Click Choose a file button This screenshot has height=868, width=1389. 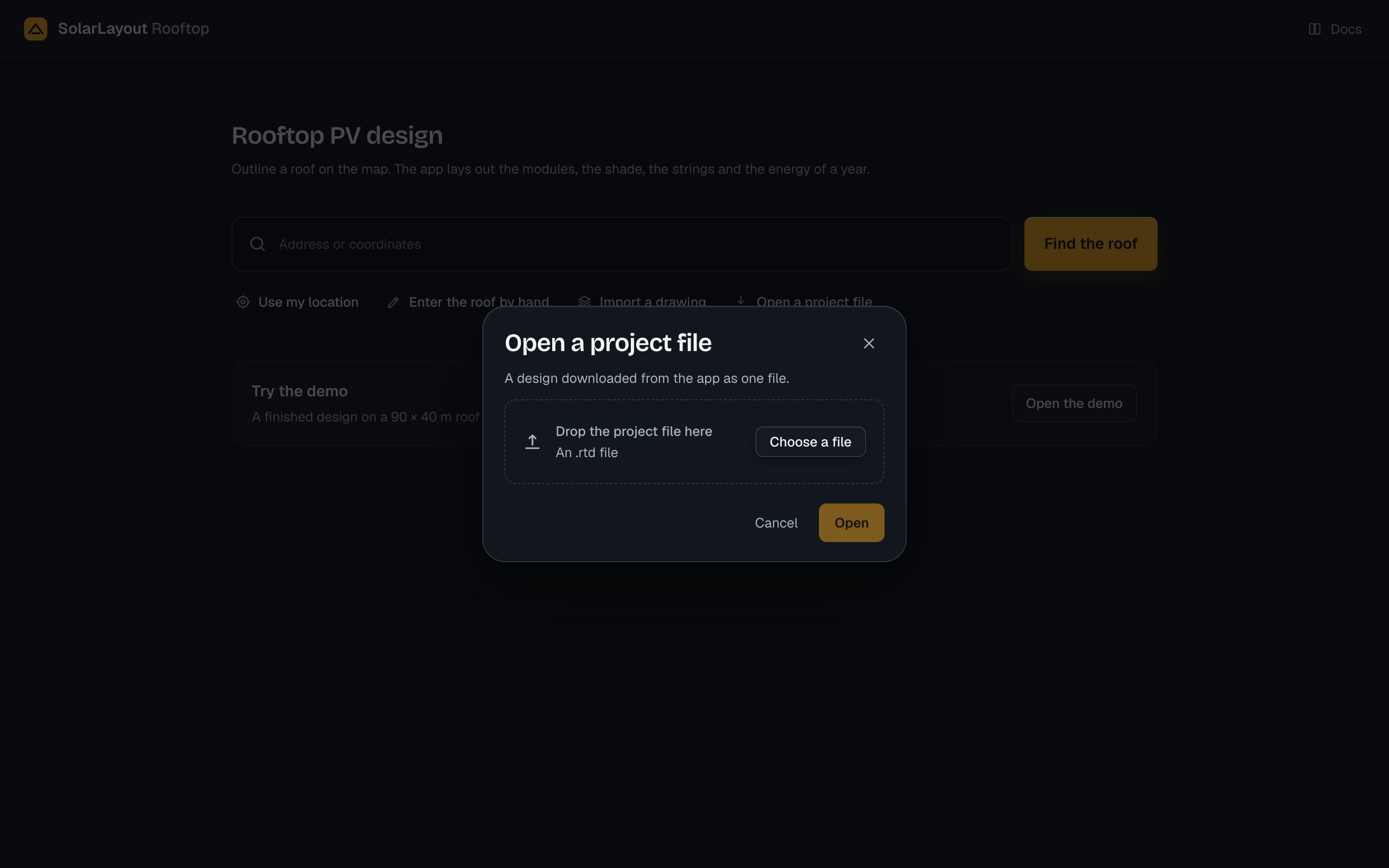pyautogui.click(x=810, y=441)
